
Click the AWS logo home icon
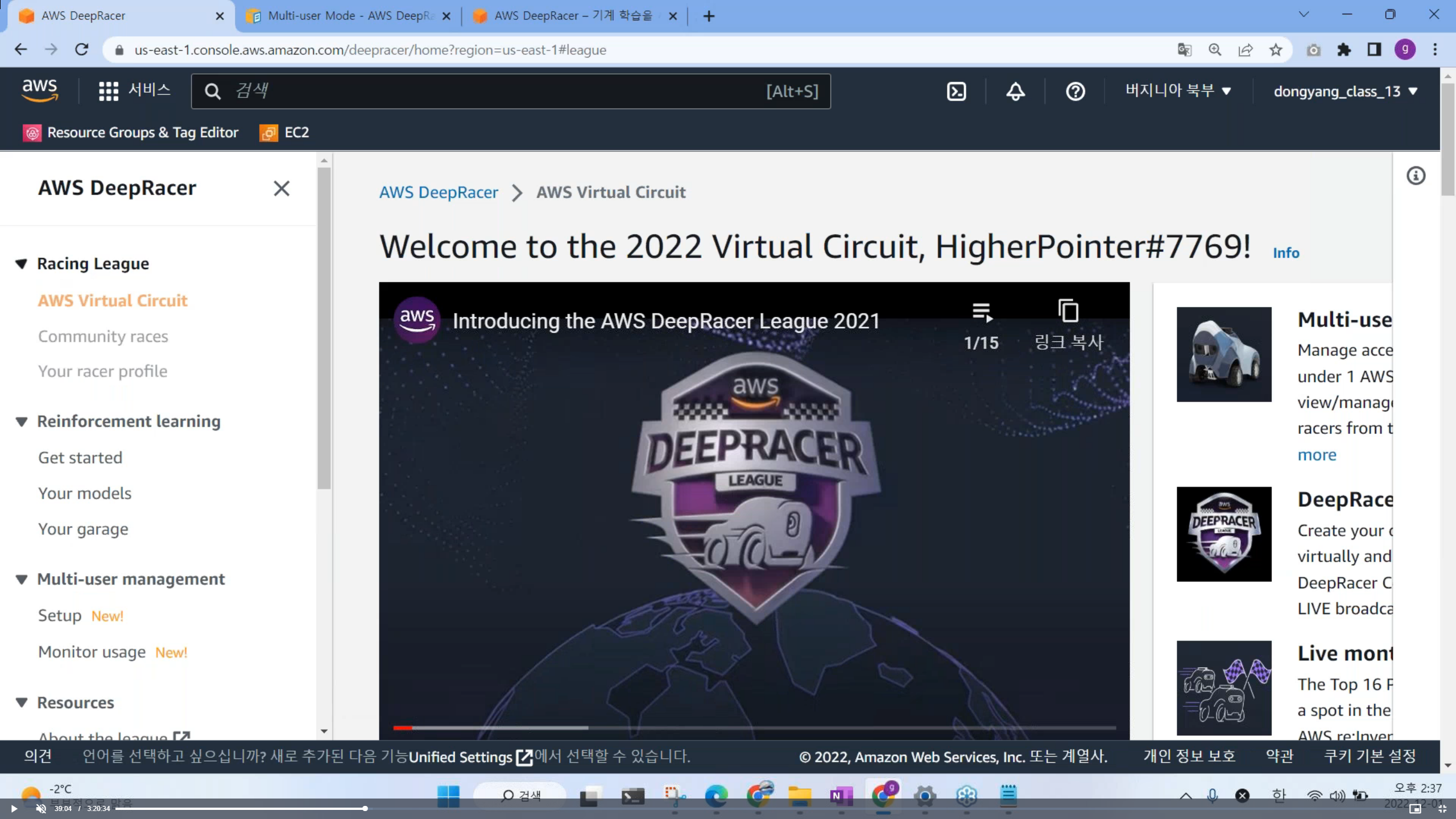coord(40,90)
